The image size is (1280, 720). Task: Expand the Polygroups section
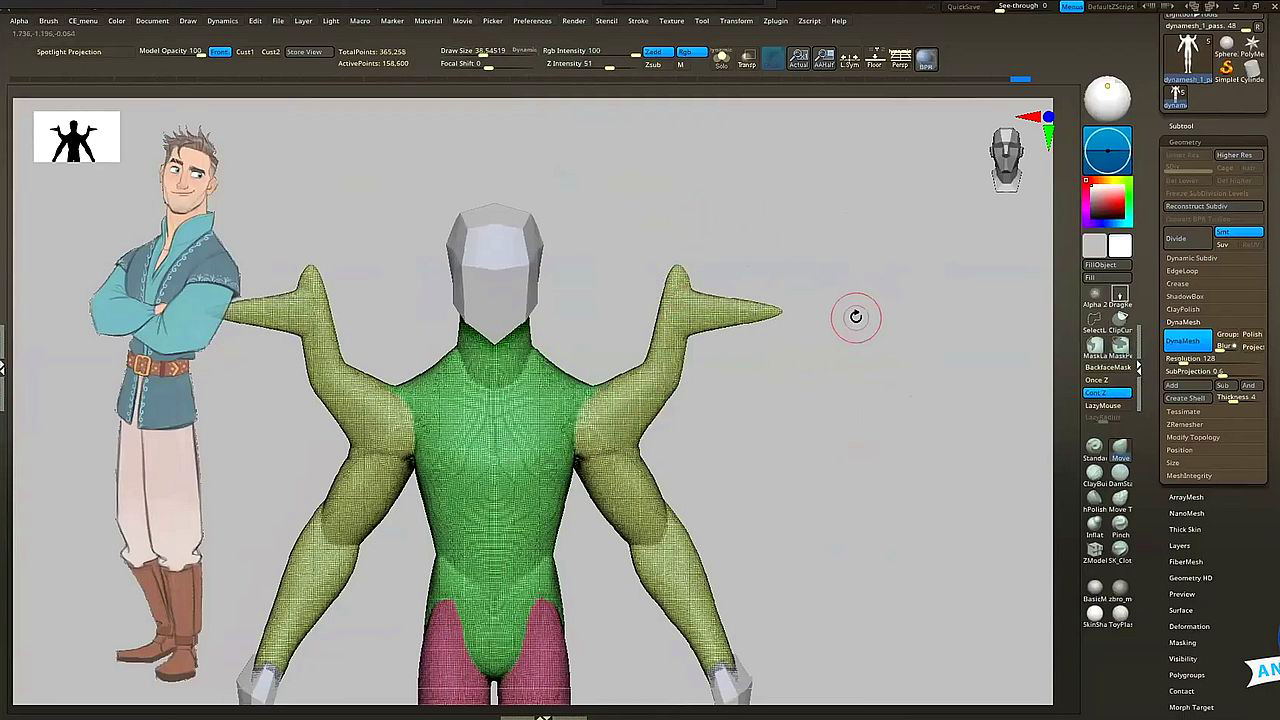[1187, 675]
